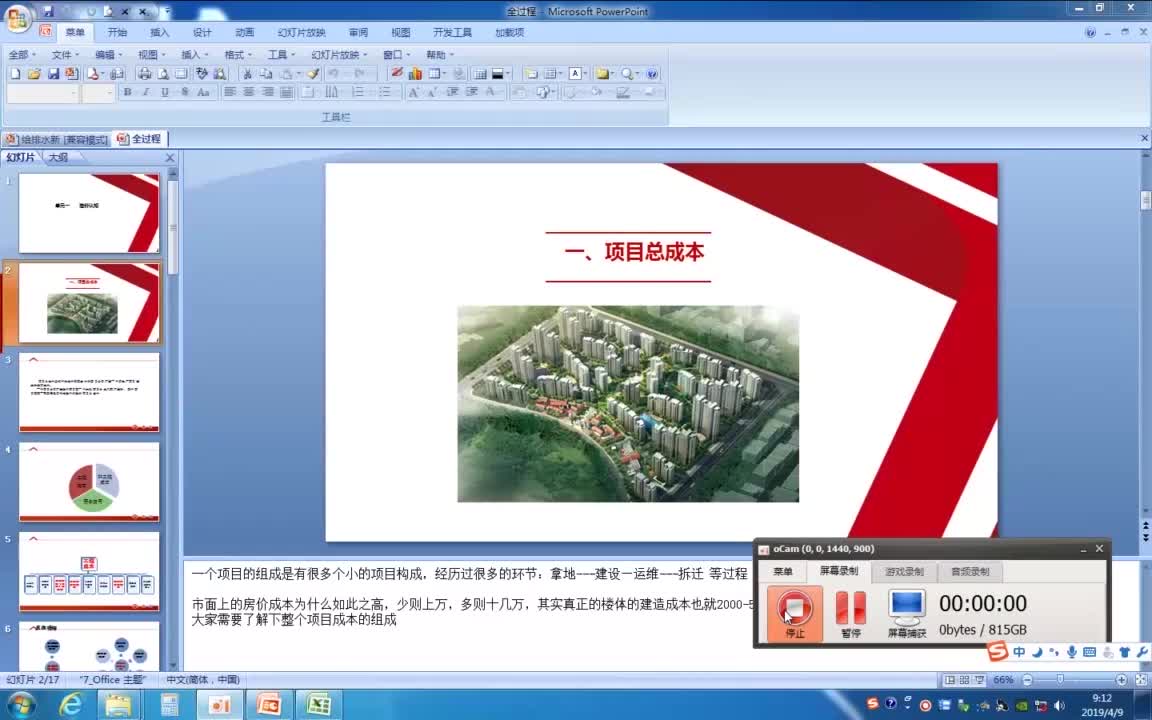Open the 窗口 dropdown menu
This screenshot has width=1152, height=720.
[x=396, y=55]
